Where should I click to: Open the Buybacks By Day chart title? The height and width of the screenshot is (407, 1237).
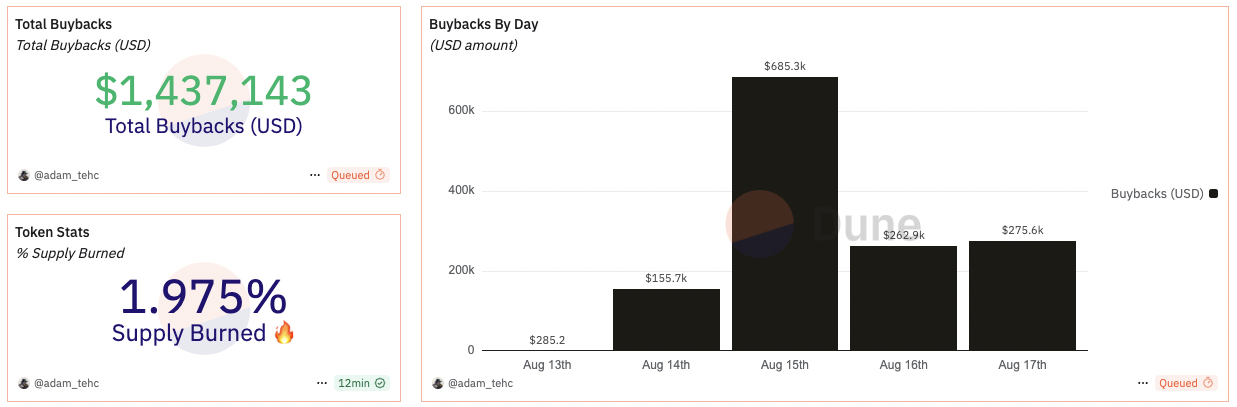(484, 24)
